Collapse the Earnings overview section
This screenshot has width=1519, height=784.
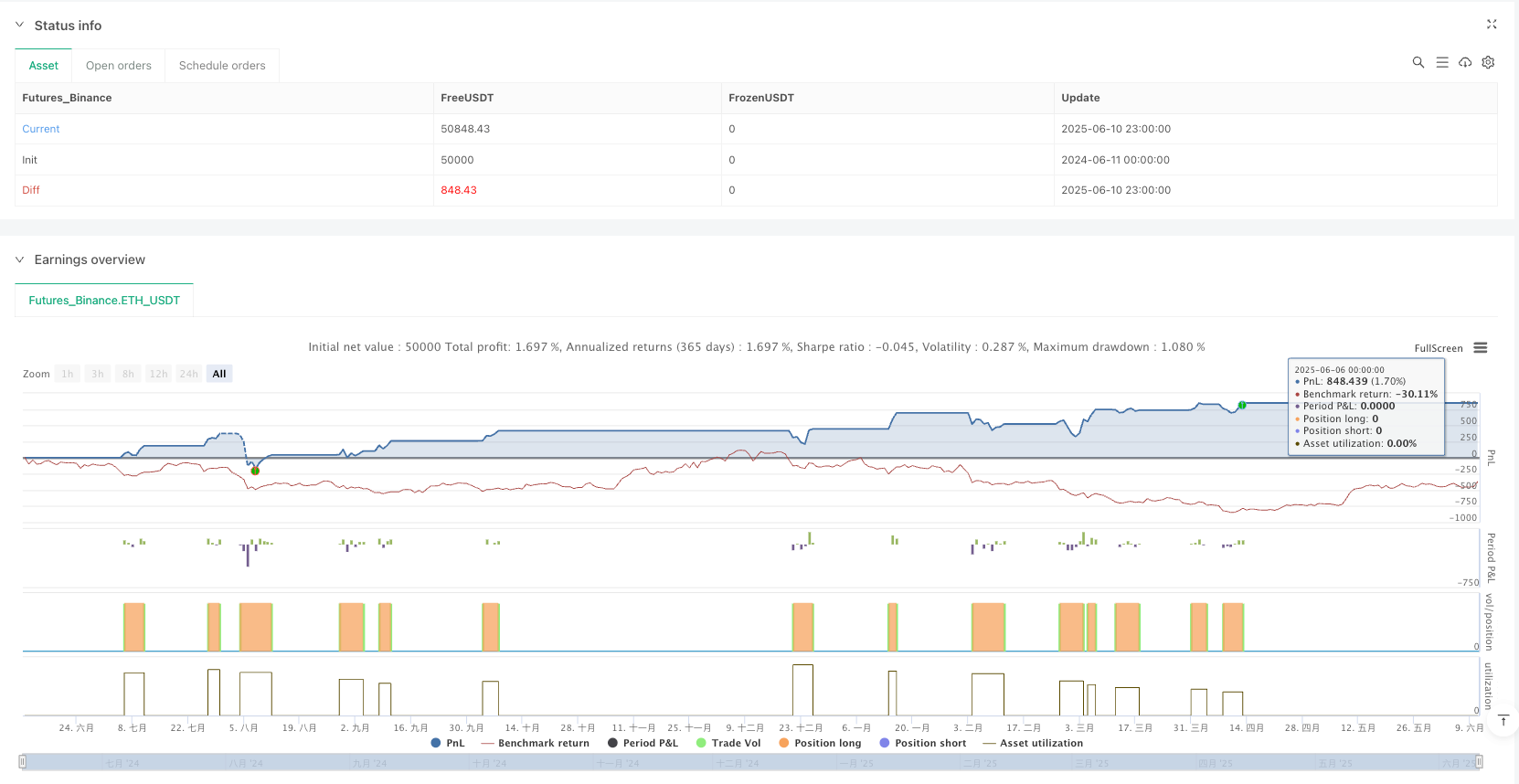point(19,260)
